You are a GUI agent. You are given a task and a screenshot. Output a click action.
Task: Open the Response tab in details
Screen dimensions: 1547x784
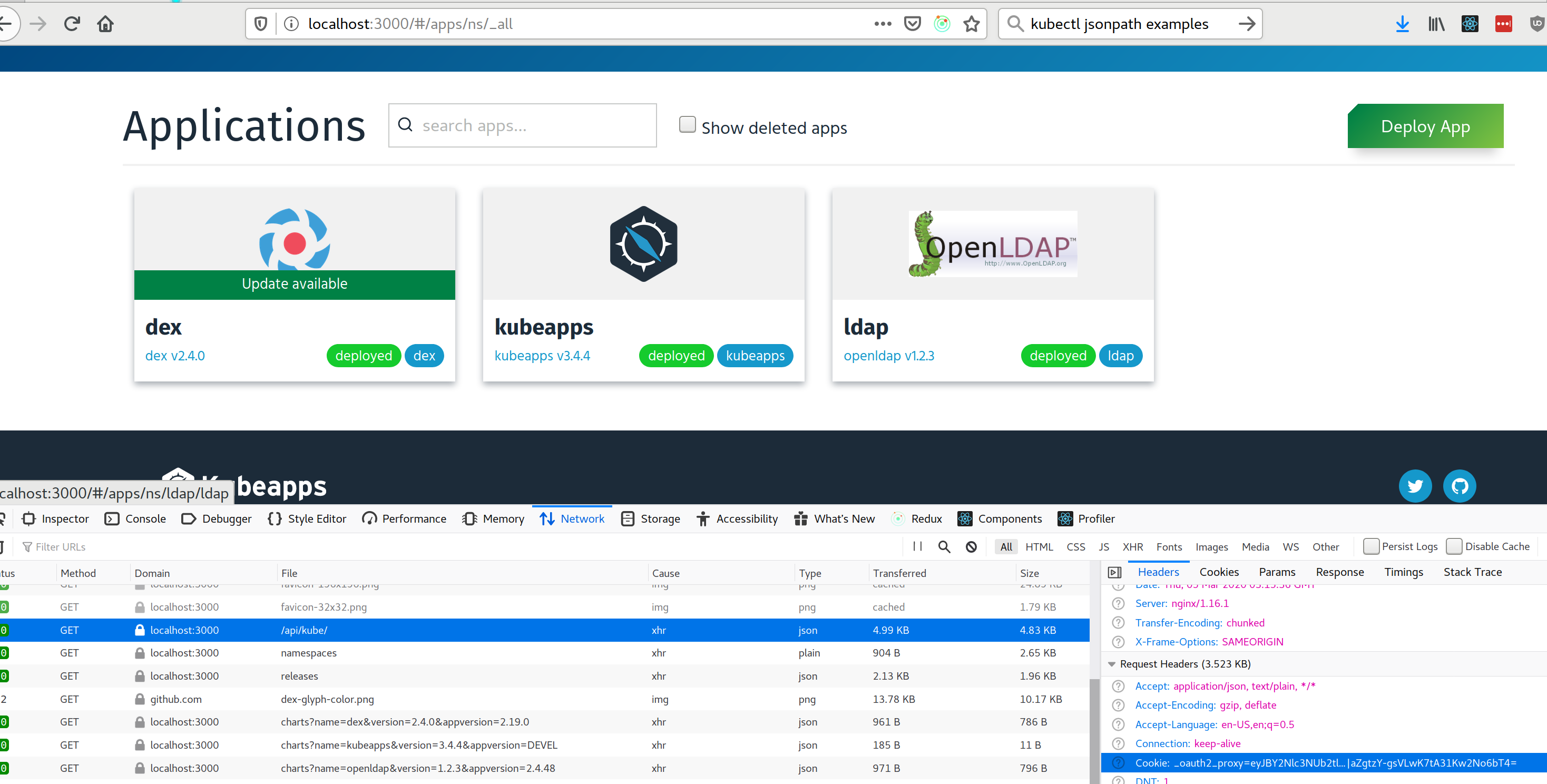click(1339, 572)
